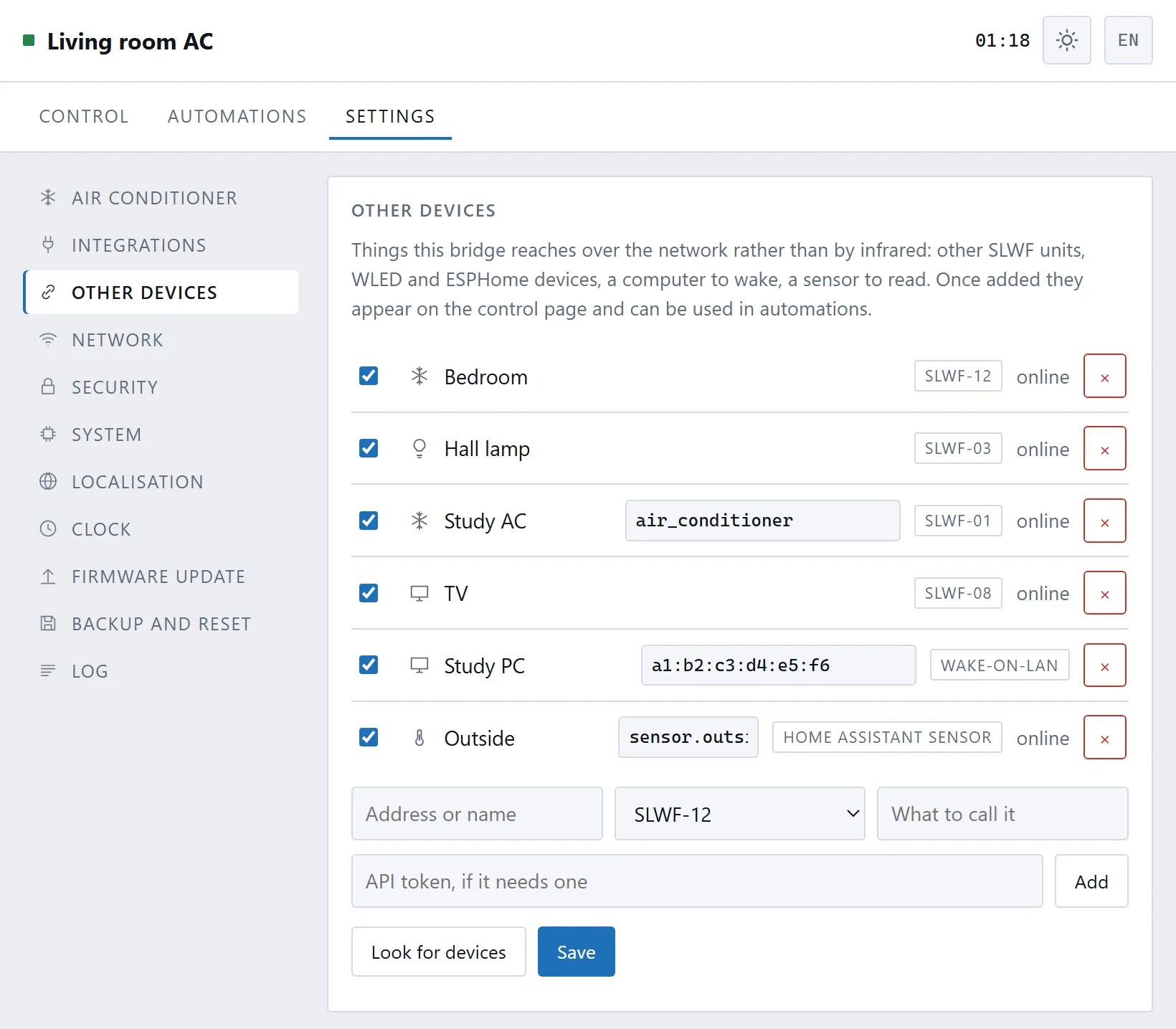Image resolution: width=1176 pixels, height=1029 pixels.
Task: Click the WAKE-ON-LAN tag
Action: (999, 665)
